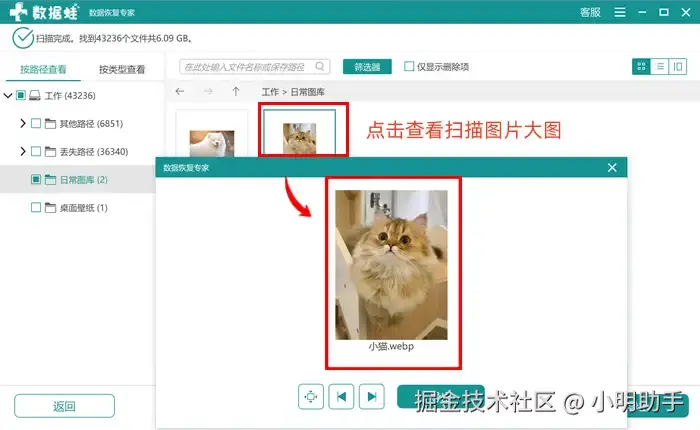
Task: Click the fit-to-window zoom icon button
Action: click(311, 397)
